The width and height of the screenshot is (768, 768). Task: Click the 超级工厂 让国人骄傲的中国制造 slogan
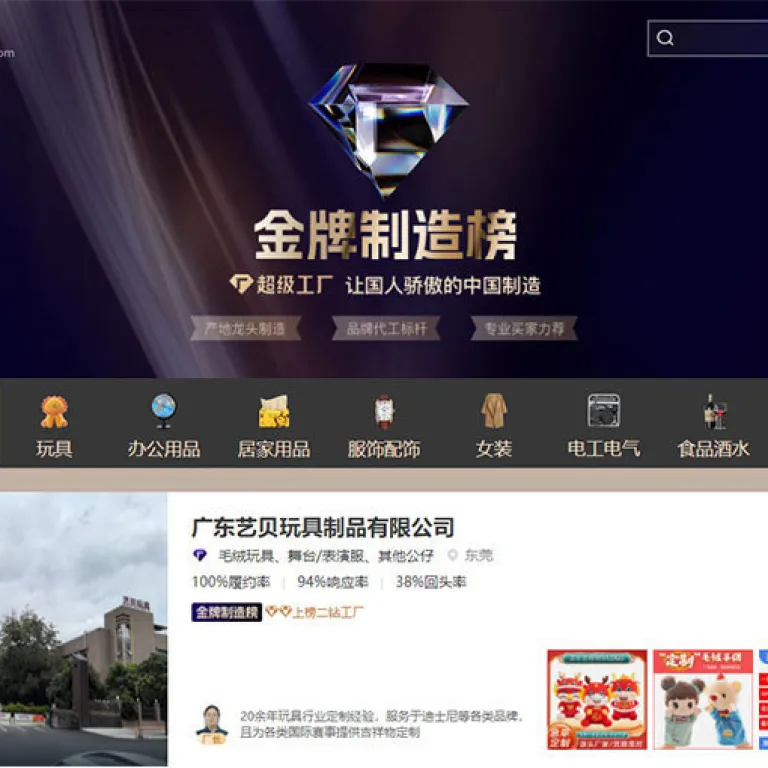[x=385, y=285]
